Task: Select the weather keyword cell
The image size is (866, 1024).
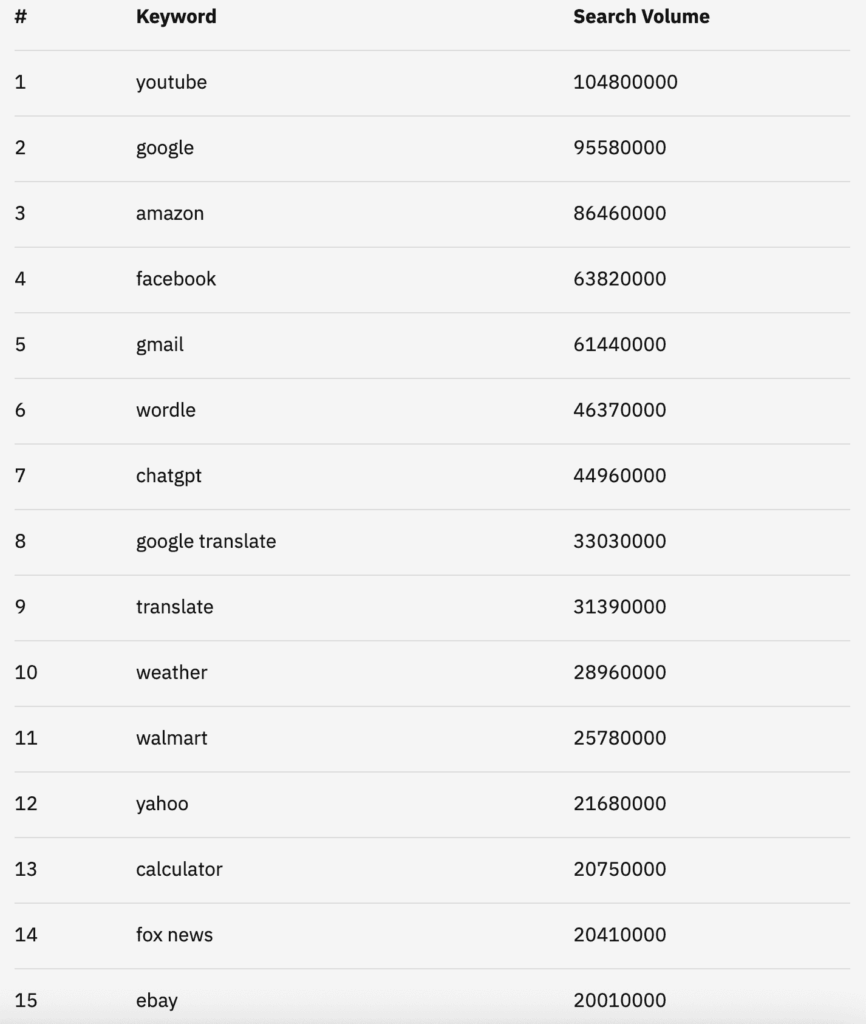Action: [x=171, y=673]
